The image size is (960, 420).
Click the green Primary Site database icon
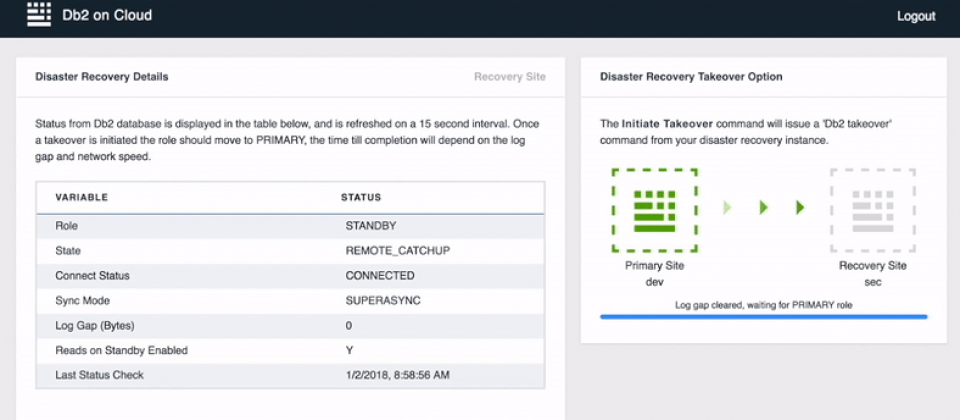(x=654, y=211)
